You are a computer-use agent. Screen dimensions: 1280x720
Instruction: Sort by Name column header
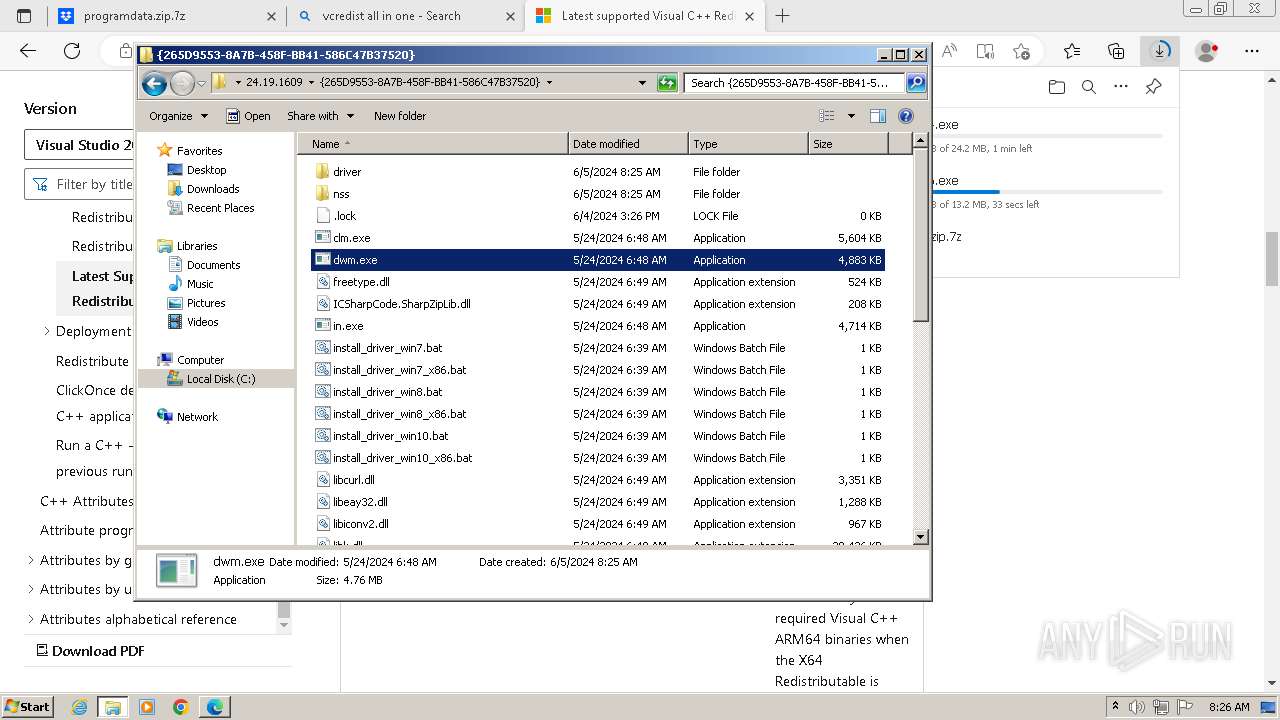(x=432, y=144)
